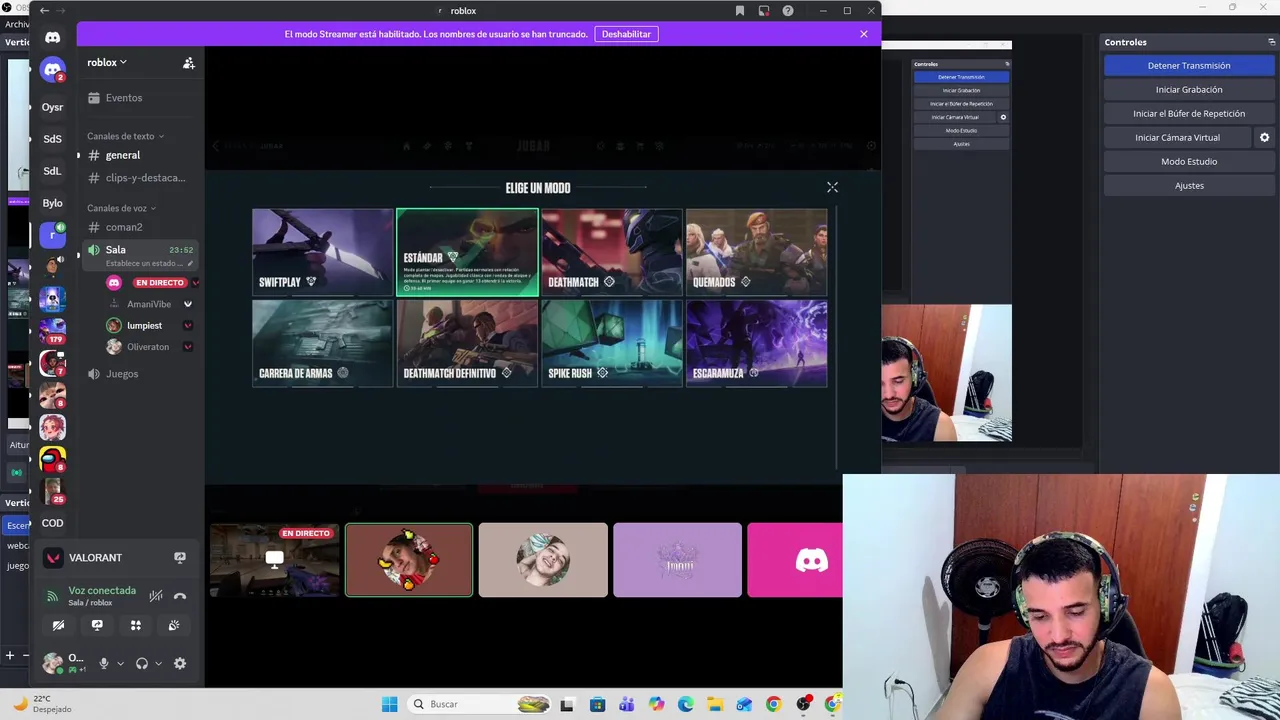Open the general text channel

click(x=140, y=155)
